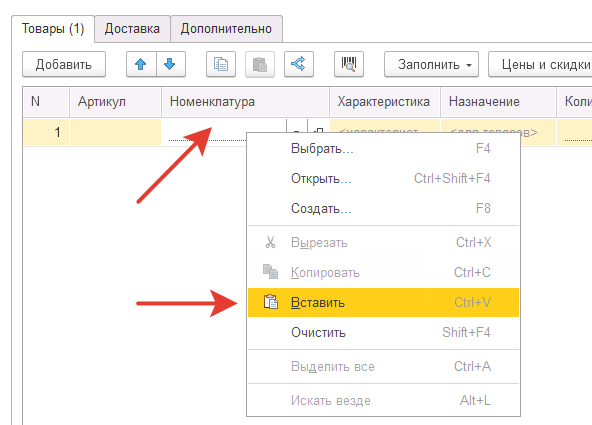
Task: Click the Добавить button
Action: (64, 65)
